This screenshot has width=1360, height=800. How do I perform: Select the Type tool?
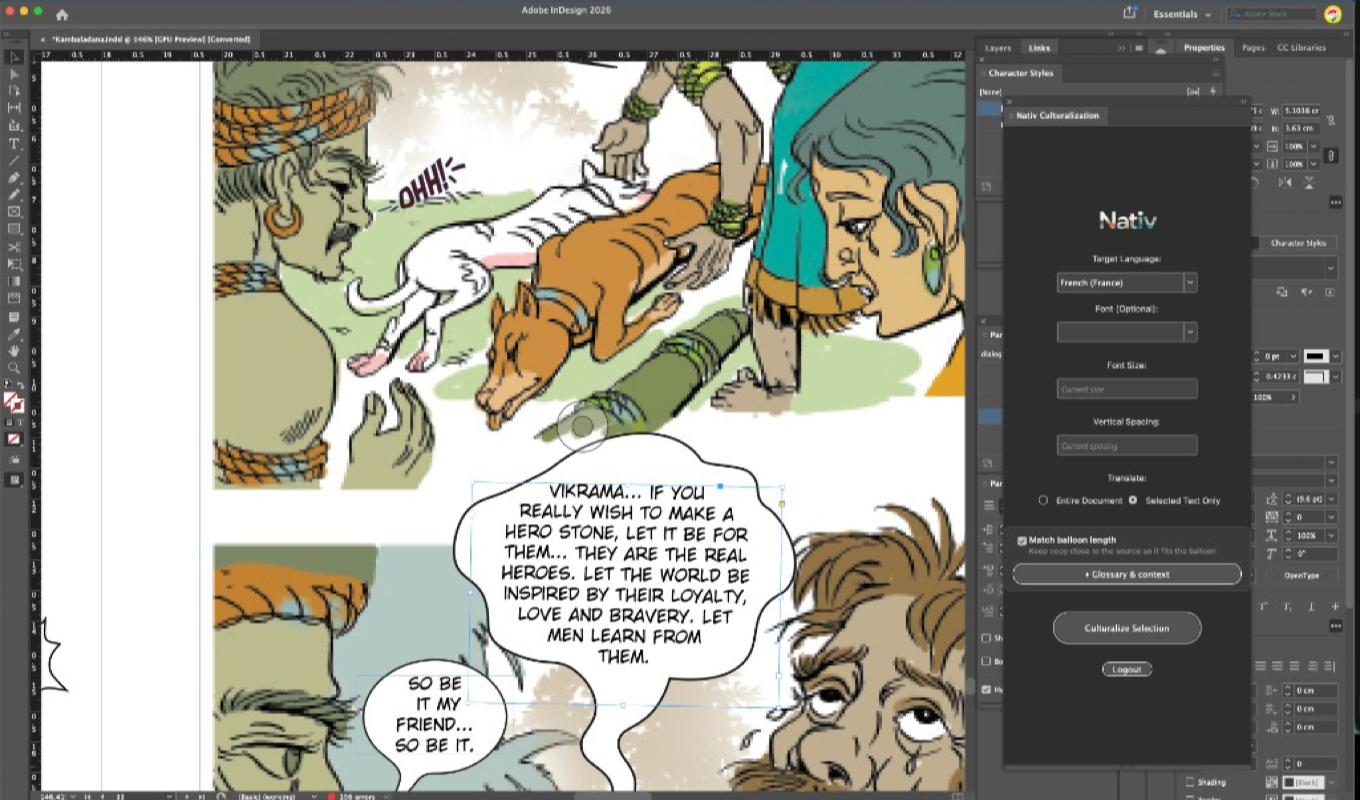click(x=14, y=144)
